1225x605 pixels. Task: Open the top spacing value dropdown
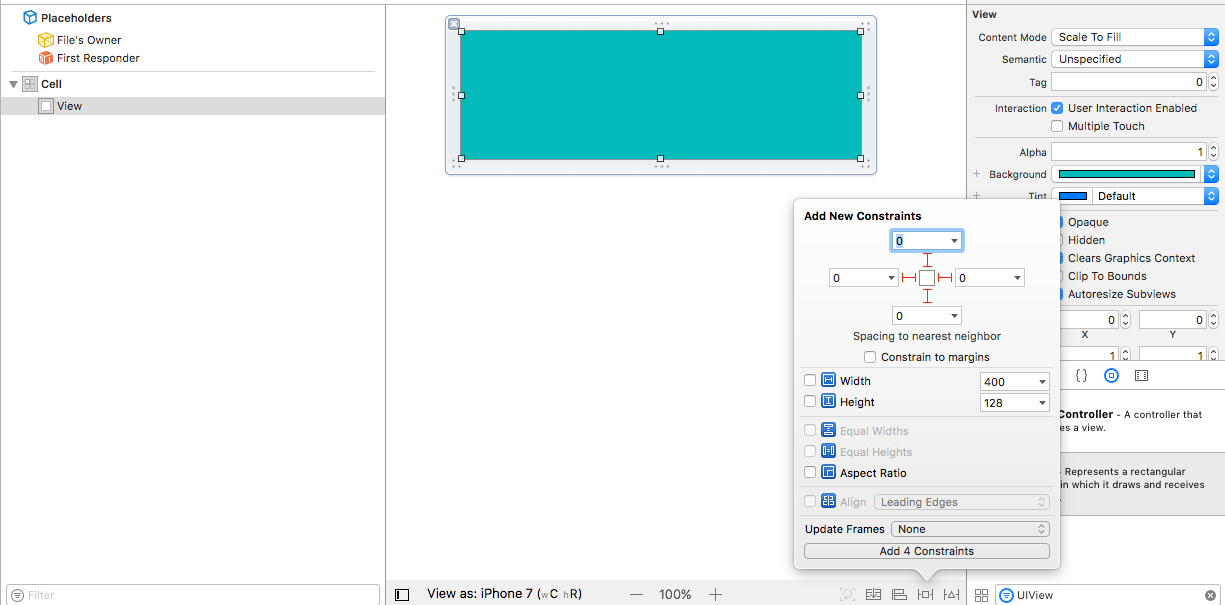(955, 241)
